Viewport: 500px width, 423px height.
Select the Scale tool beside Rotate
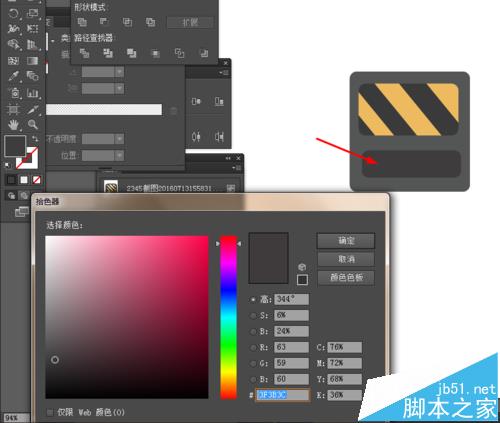33,14
